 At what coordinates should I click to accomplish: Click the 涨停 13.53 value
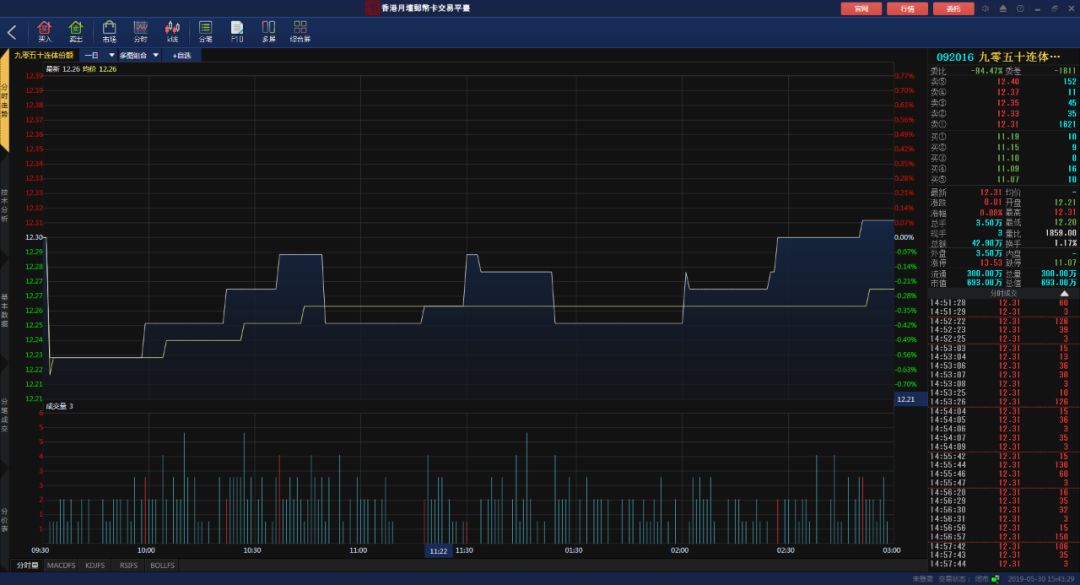tap(991, 263)
